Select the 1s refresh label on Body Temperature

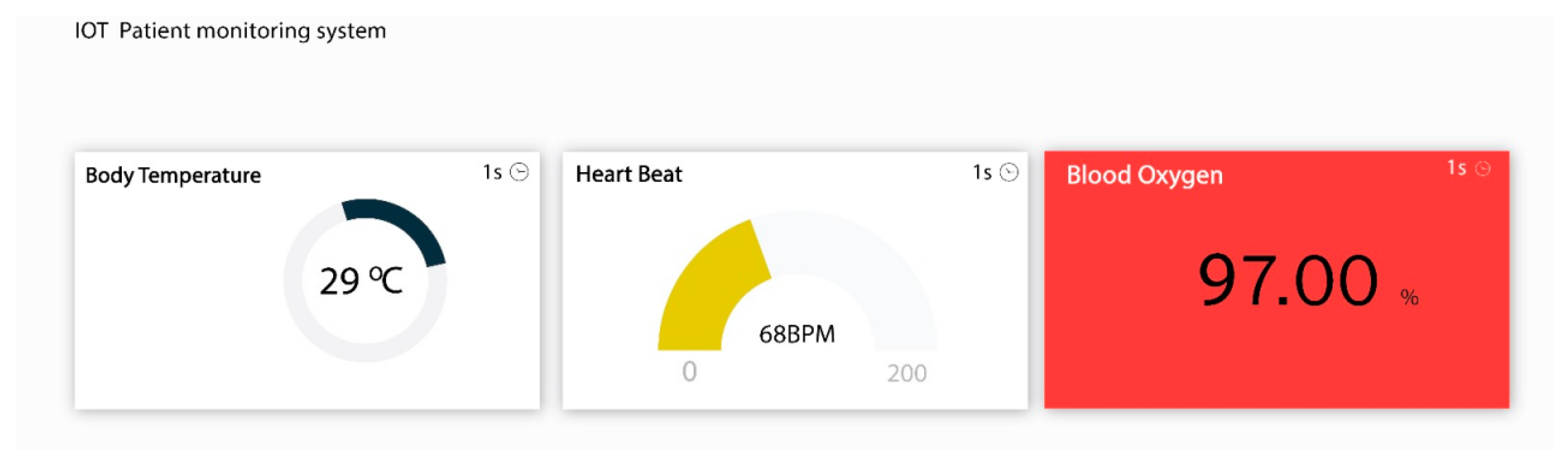tap(492, 173)
